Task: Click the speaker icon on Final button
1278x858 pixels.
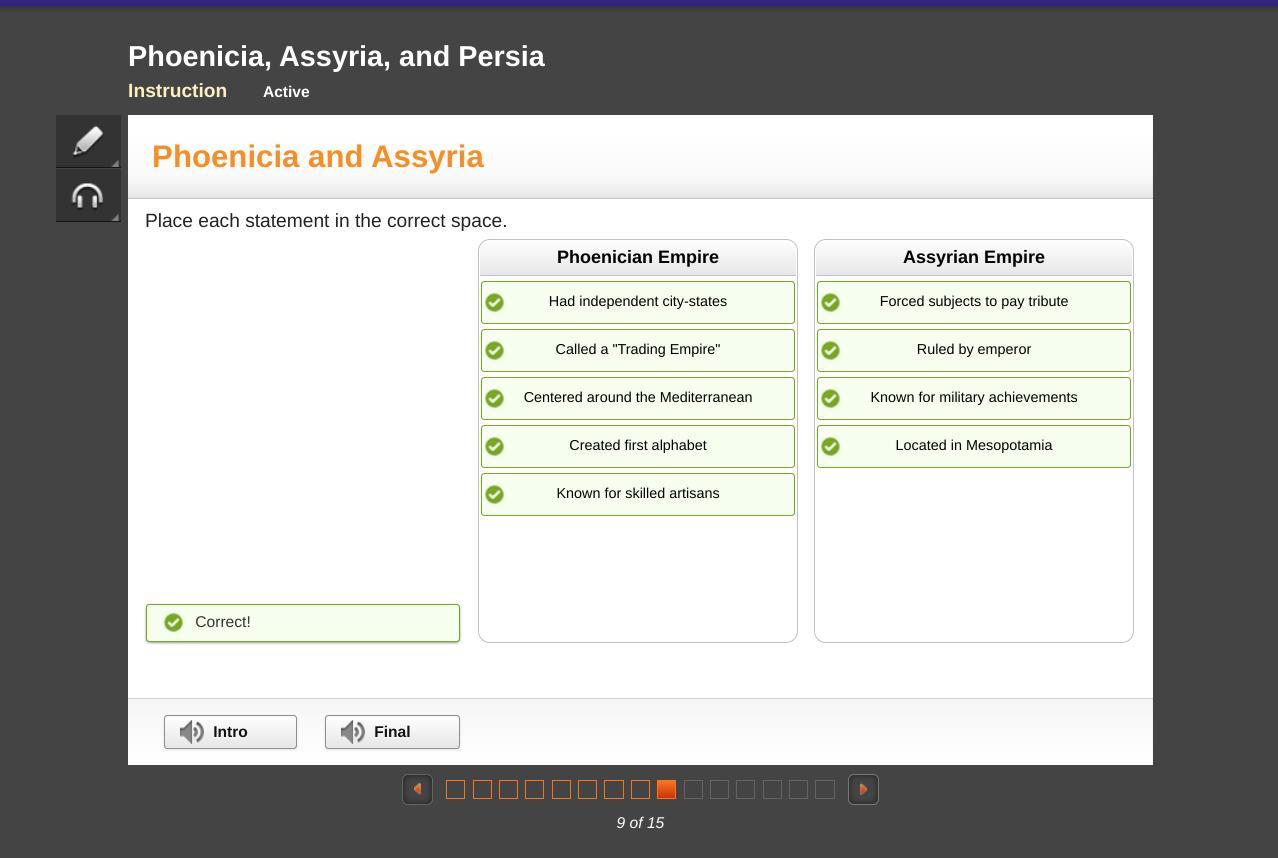Action: tap(353, 732)
